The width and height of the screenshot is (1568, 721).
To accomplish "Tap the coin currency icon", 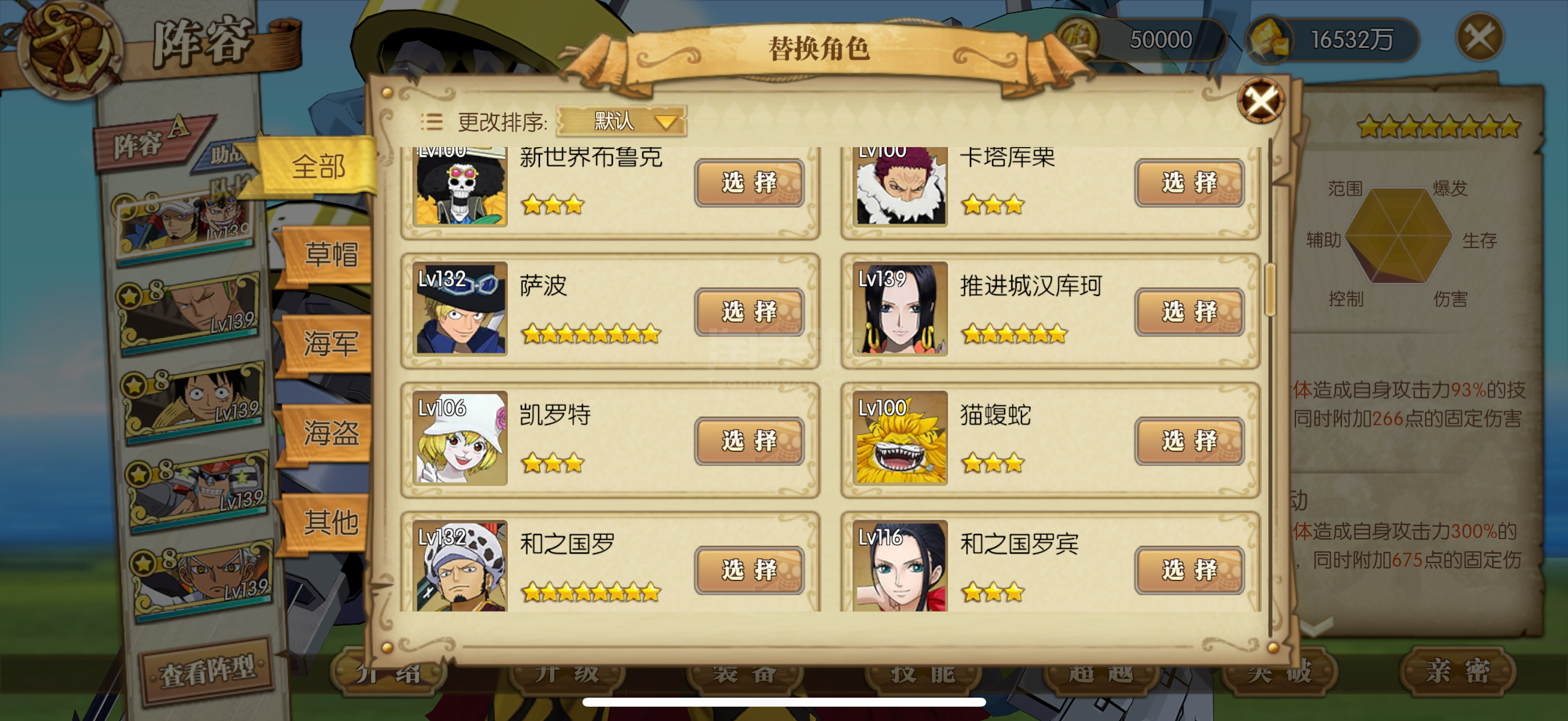I will tap(1078, 38).
